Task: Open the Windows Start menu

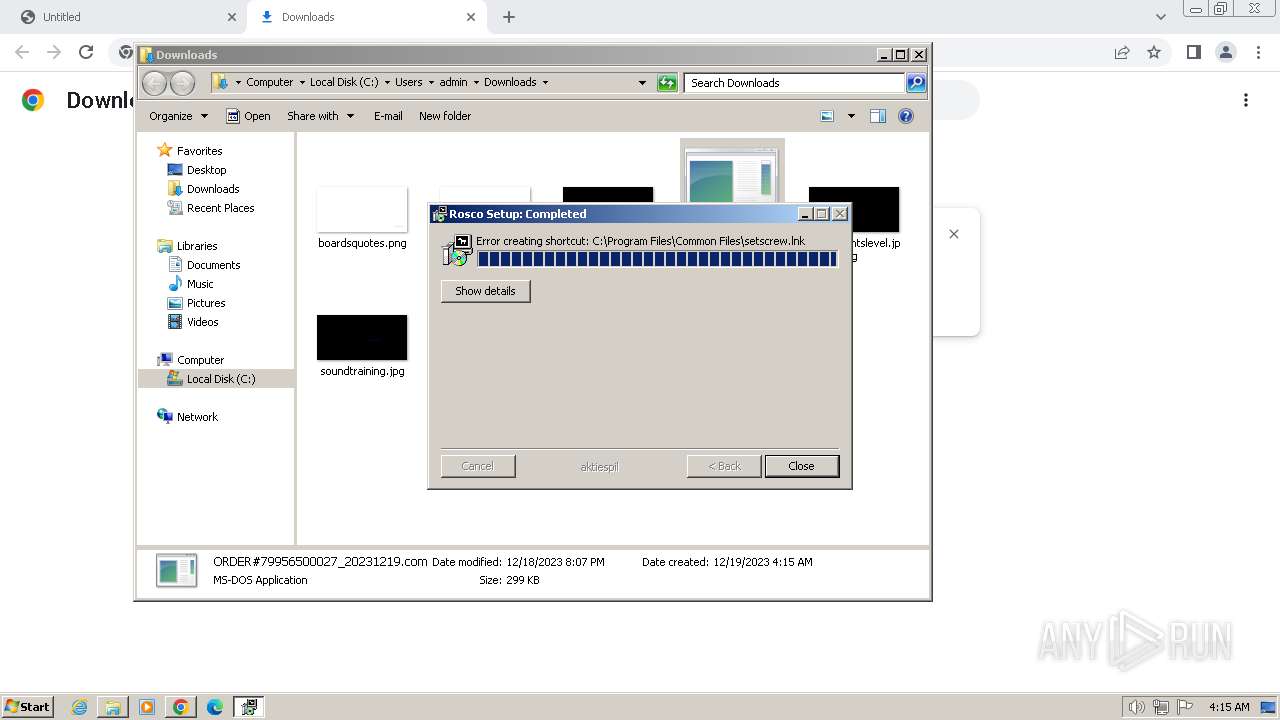Action: (27, 706)
